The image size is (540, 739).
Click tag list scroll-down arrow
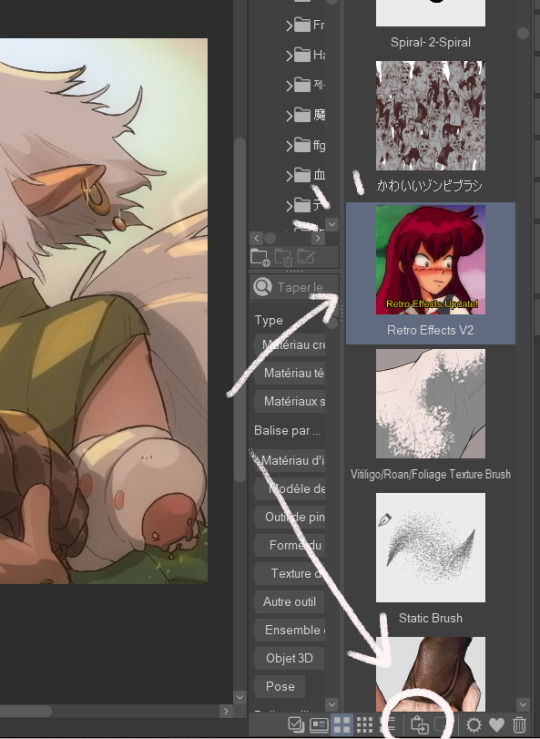[x=332, y=705]
